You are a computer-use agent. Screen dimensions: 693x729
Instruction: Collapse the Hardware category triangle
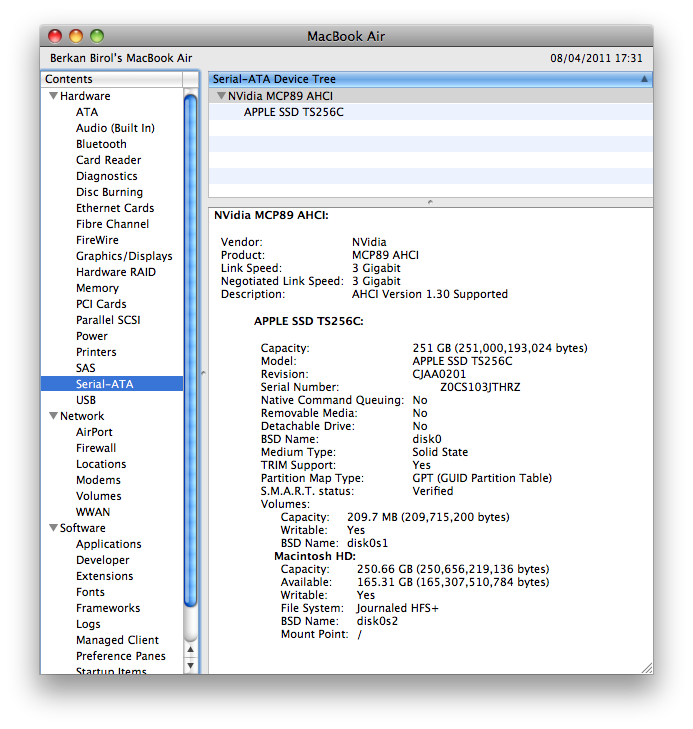[x=53, y=96]
